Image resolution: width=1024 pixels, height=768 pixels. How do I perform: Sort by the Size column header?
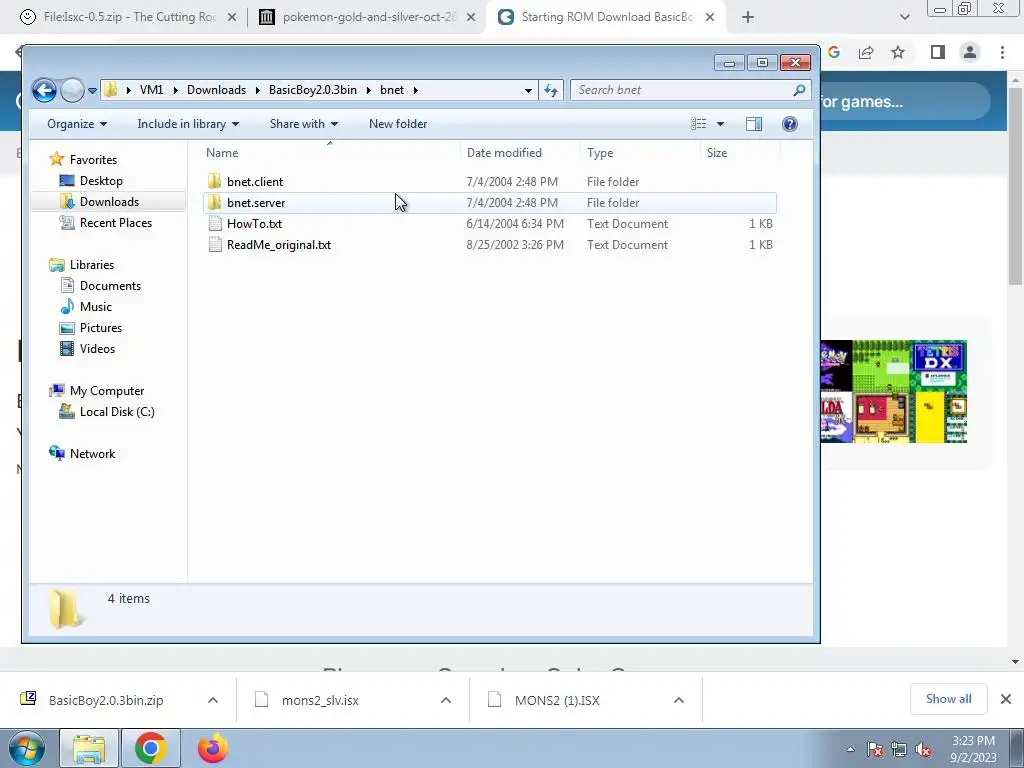coord(740,153)
